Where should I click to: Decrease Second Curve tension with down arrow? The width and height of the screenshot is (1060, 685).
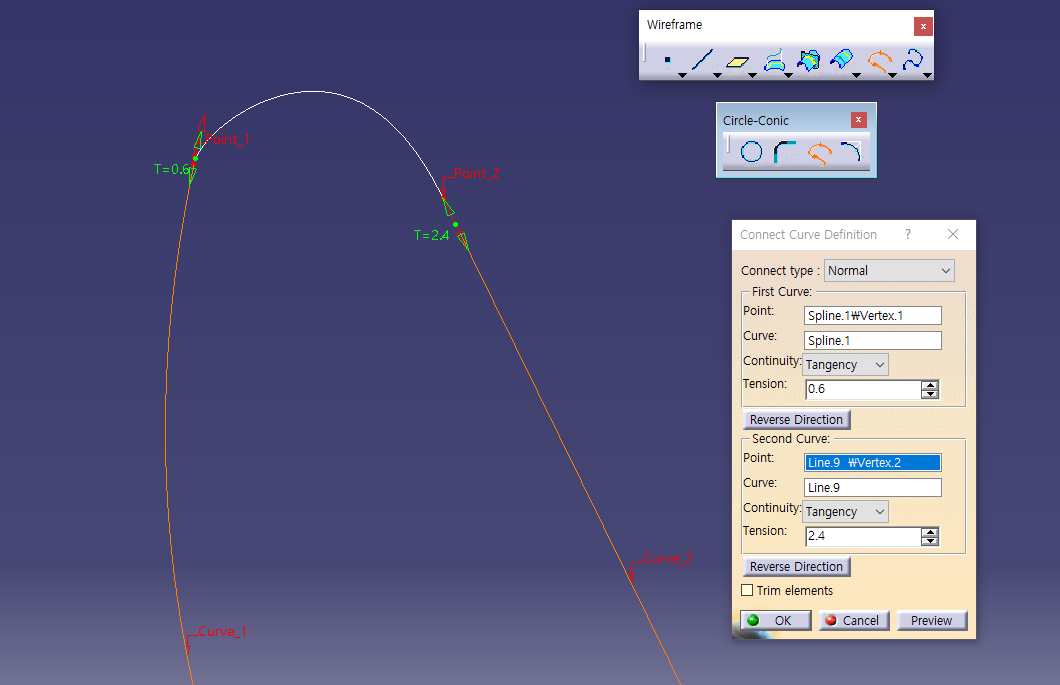930,541
